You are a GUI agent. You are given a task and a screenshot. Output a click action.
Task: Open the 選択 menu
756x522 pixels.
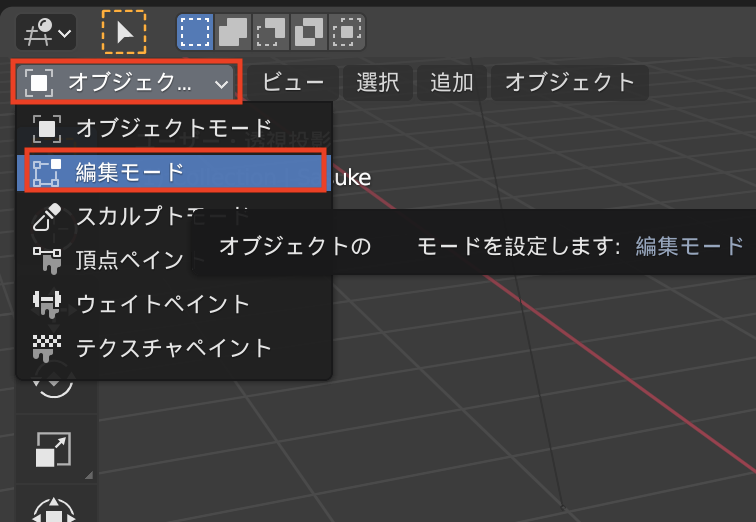click(378, 83)
